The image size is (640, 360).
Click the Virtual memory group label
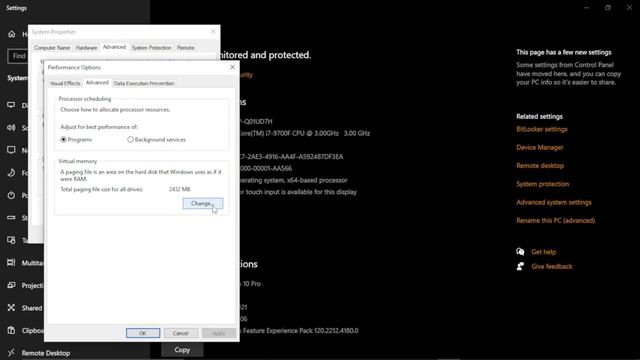[x=78, y=161]
